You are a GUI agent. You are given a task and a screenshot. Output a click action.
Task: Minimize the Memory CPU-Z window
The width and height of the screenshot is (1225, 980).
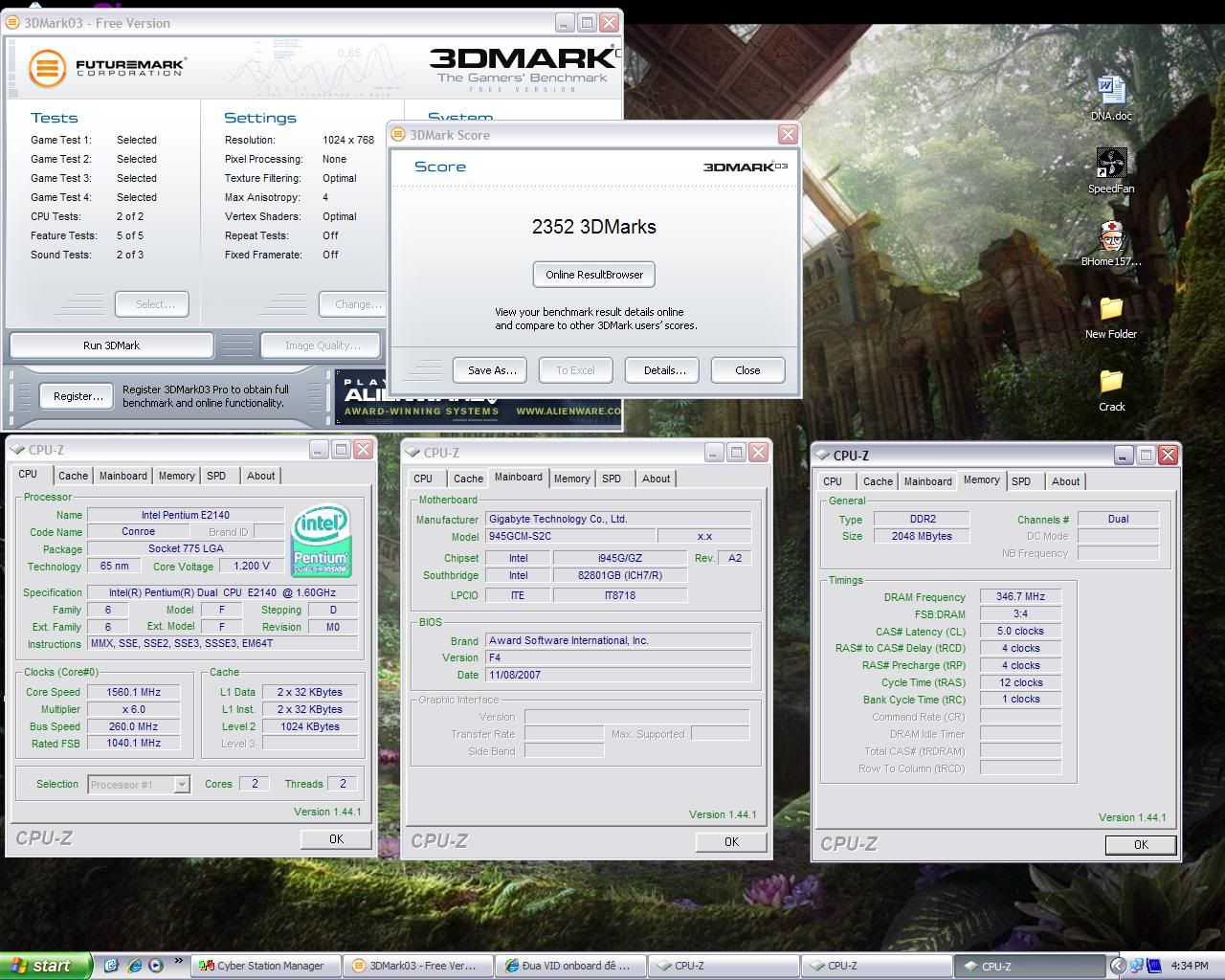pyautogui.click(x=1124, y=456)
